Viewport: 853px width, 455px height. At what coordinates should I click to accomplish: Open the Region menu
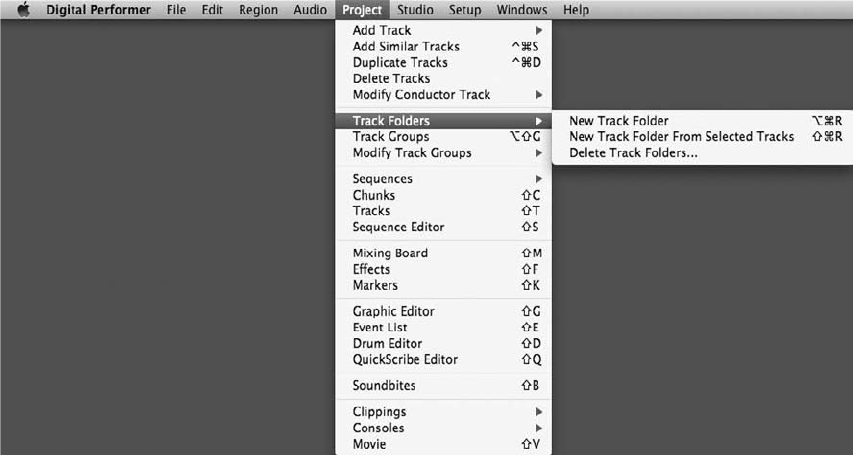pos(258,10)
